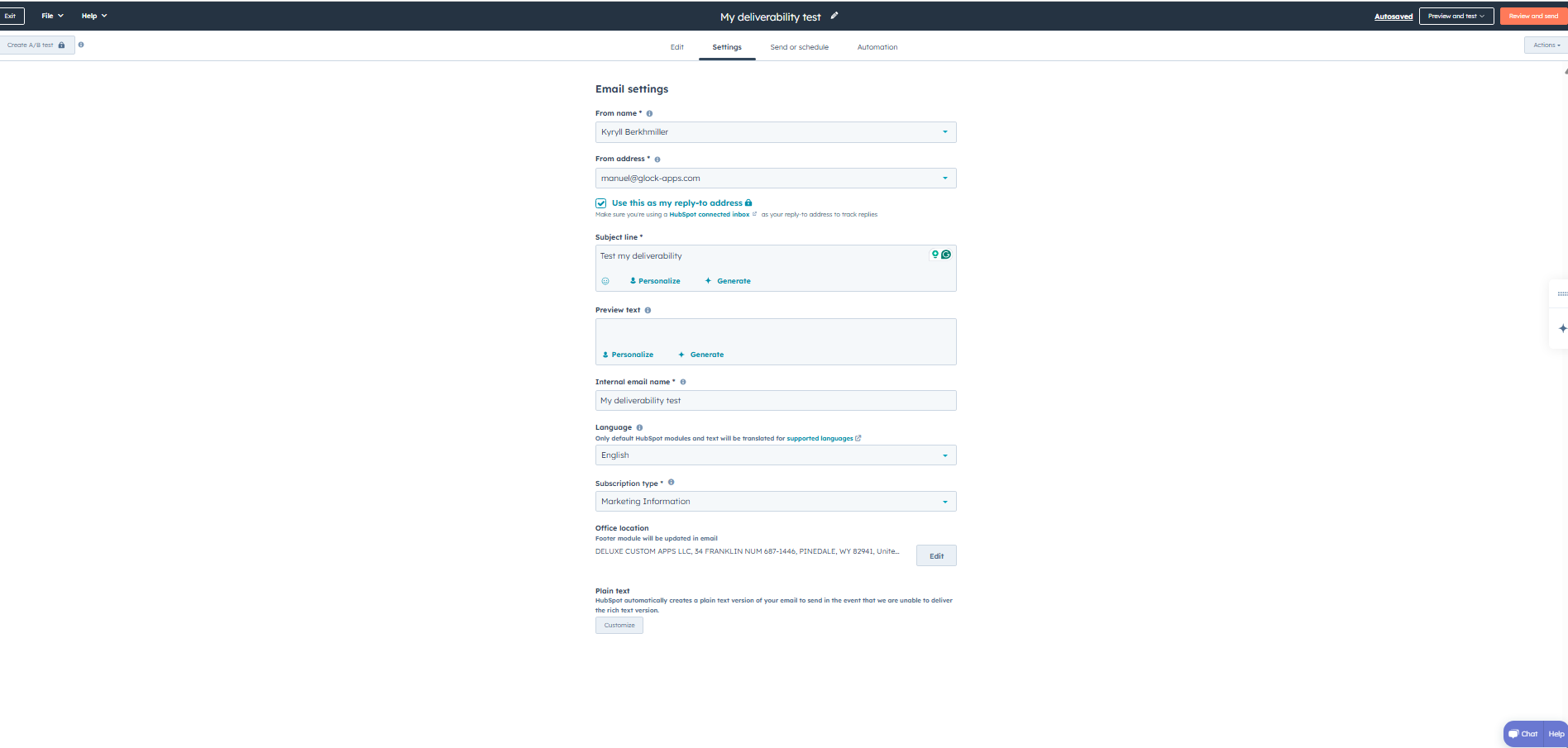The height and width of the screenshot is (748, 1568).
Task: Open the Chat widget button
Action: pos(1523,734)
